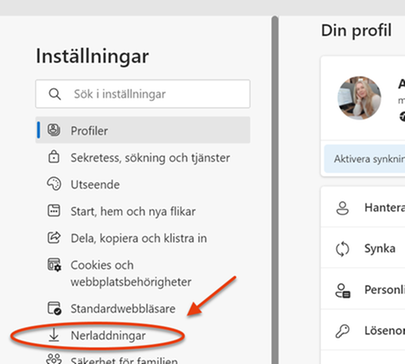405x364 pixels.
Task: Click the sidebar vertical scrollbar
Action: pyautogui.click(x=275, y=190)
